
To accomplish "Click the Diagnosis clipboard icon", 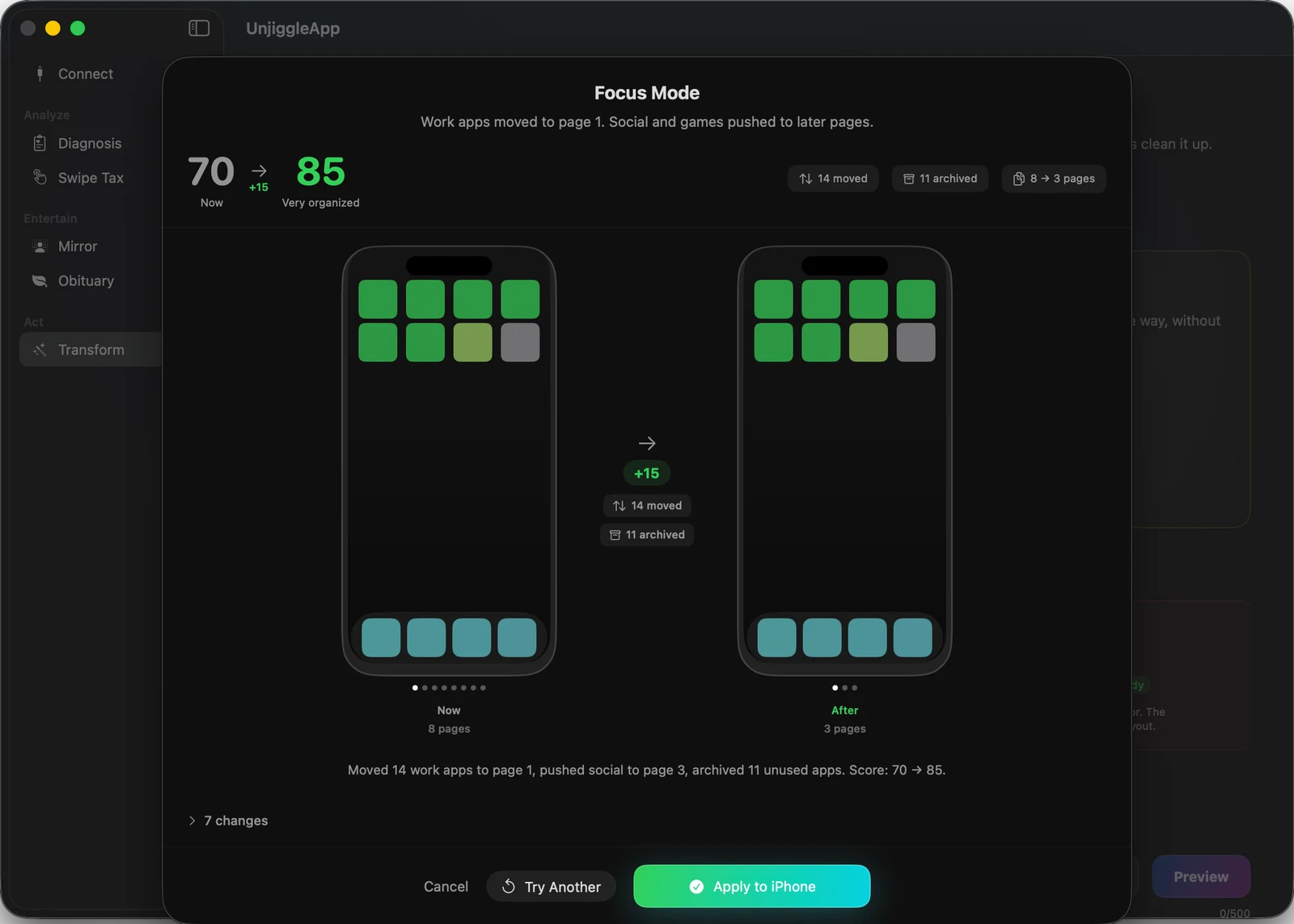I will [40, 143].
